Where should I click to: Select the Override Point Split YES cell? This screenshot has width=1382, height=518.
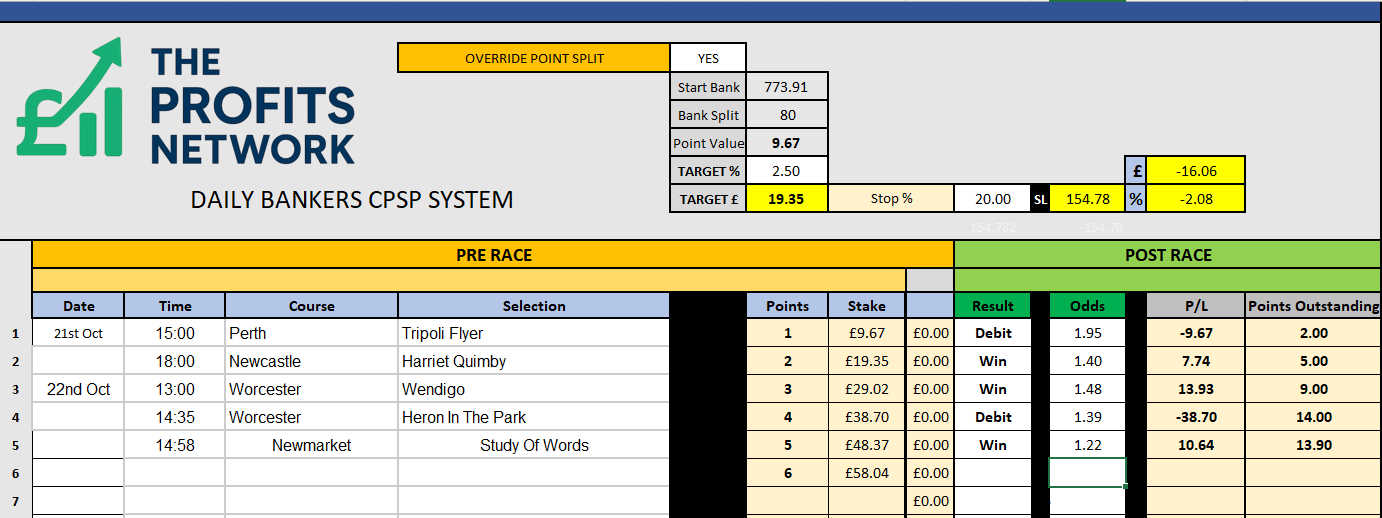(708, 58)
